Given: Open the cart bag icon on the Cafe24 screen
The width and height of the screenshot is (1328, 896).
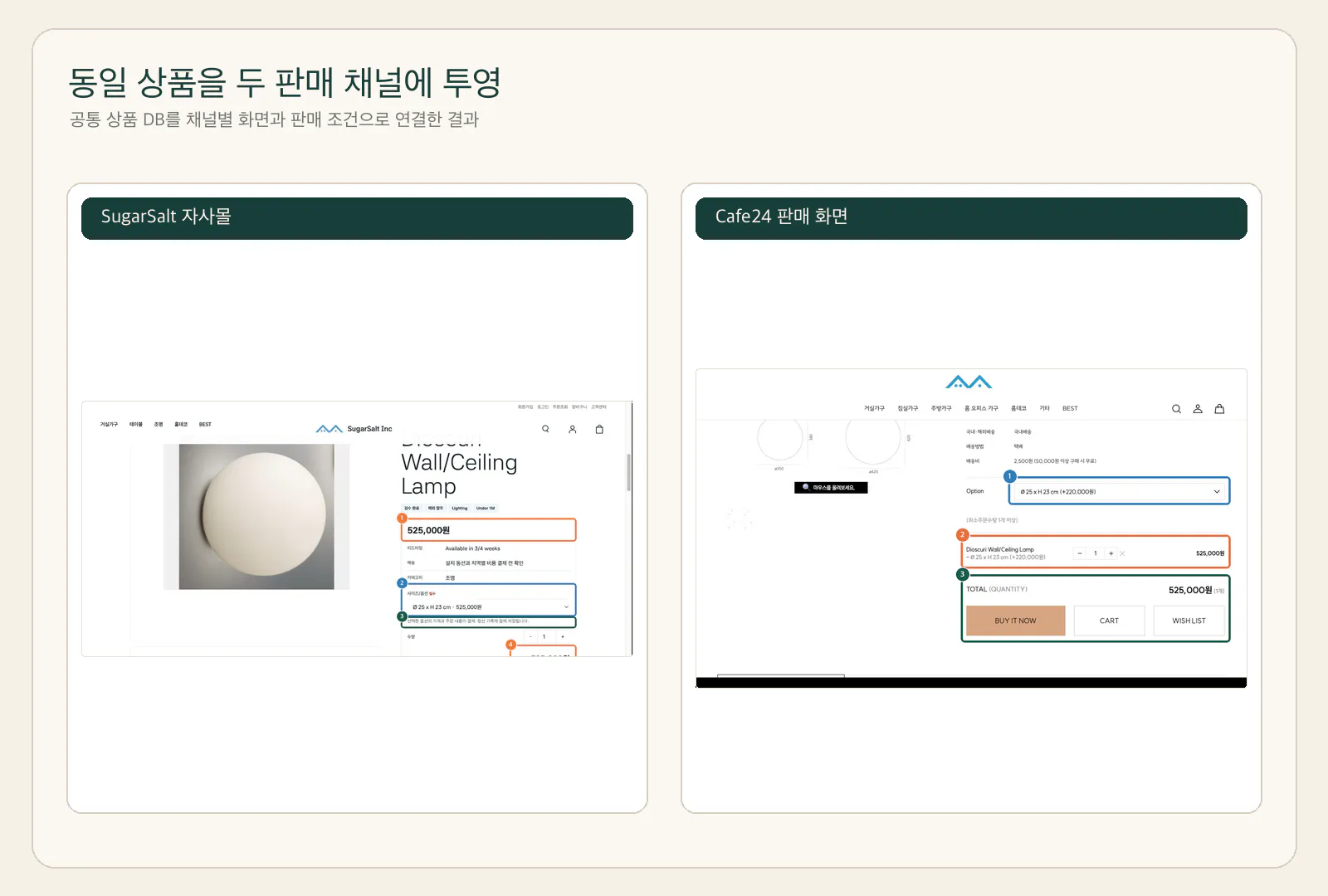Looking at the screenshot, I should click(x=1219, y=409).
